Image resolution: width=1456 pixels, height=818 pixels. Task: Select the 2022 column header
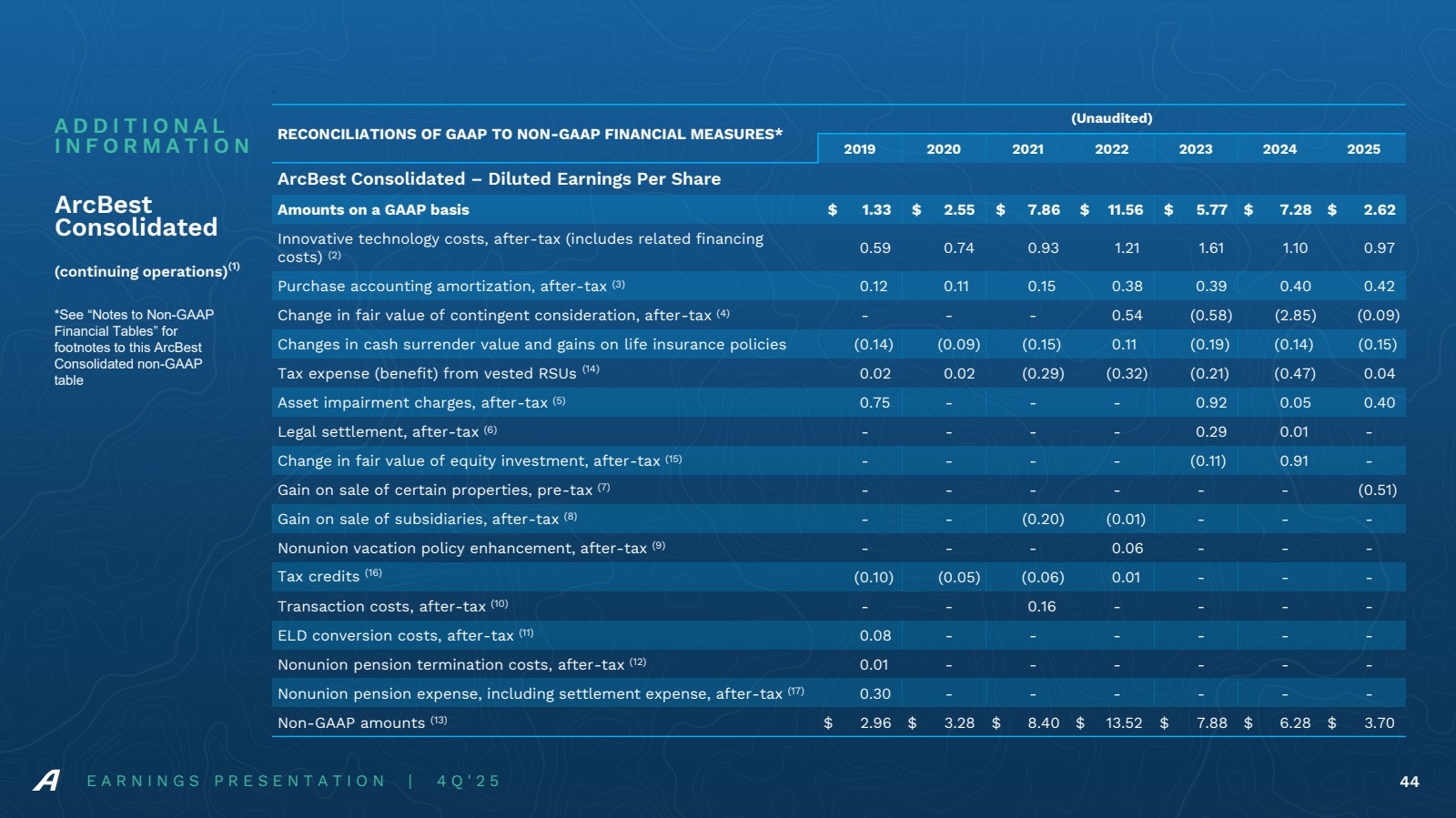click(x=1111, y=149)
